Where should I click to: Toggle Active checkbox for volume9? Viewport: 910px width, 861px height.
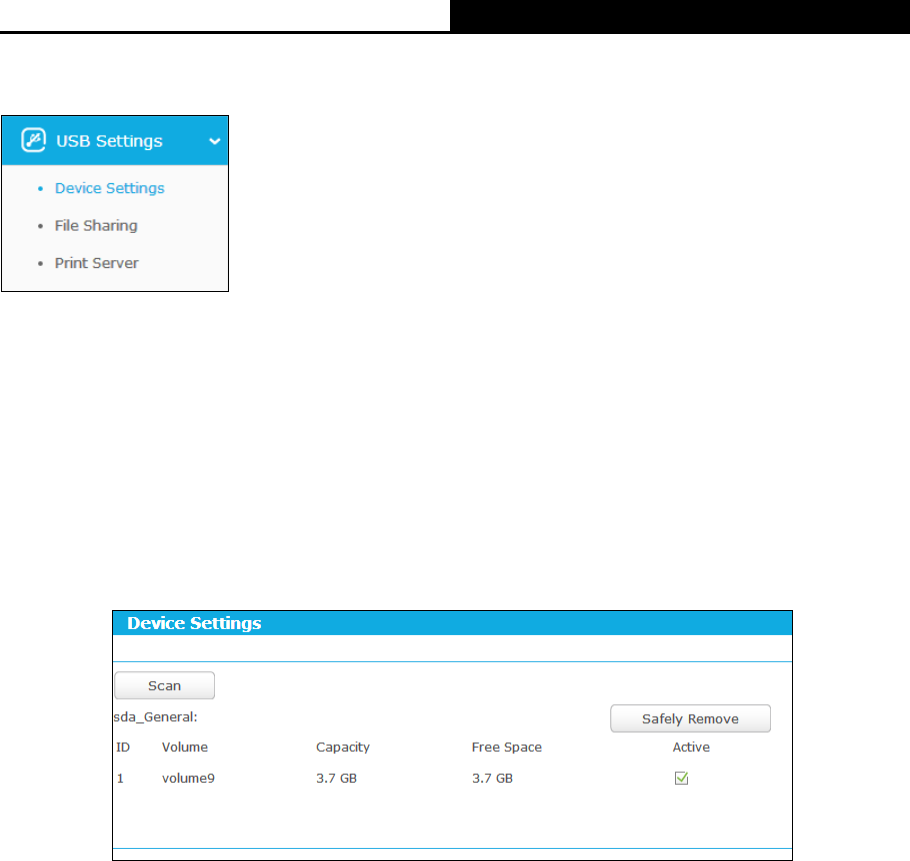[681, 778]
